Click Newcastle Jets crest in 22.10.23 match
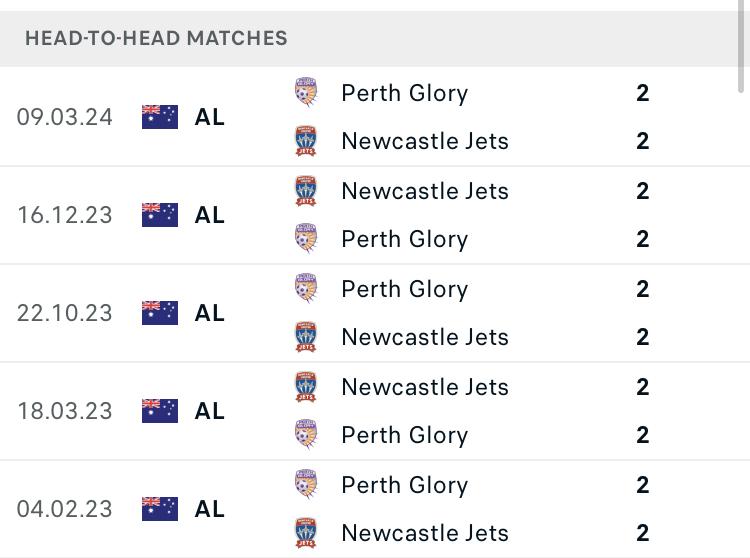 coord(306,337)
